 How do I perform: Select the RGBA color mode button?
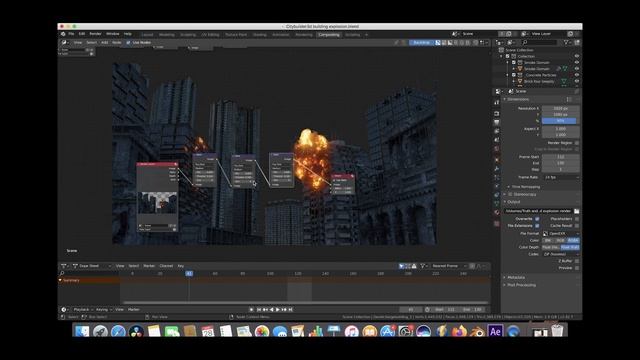(x=573, y=240)
